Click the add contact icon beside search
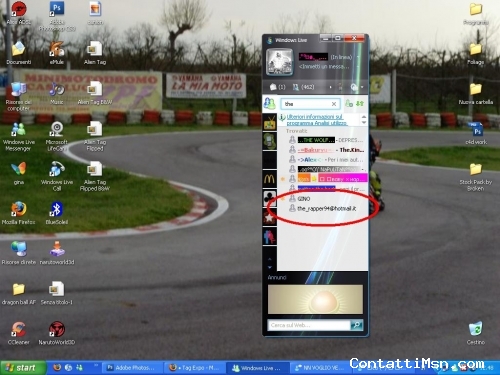This screenshot has width=500, height=375. point(349,104)
